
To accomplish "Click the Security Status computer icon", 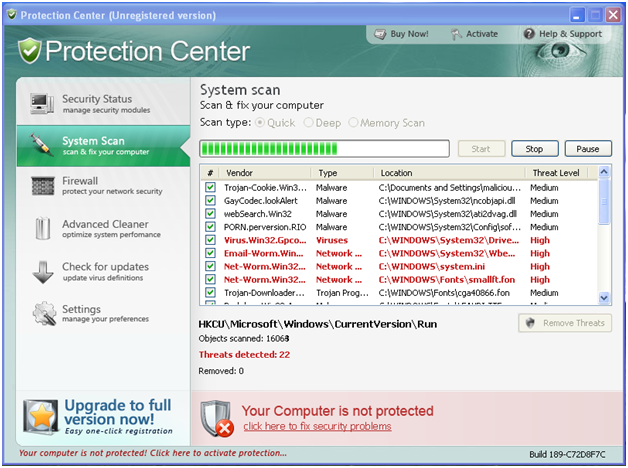I will click(42, 104).
